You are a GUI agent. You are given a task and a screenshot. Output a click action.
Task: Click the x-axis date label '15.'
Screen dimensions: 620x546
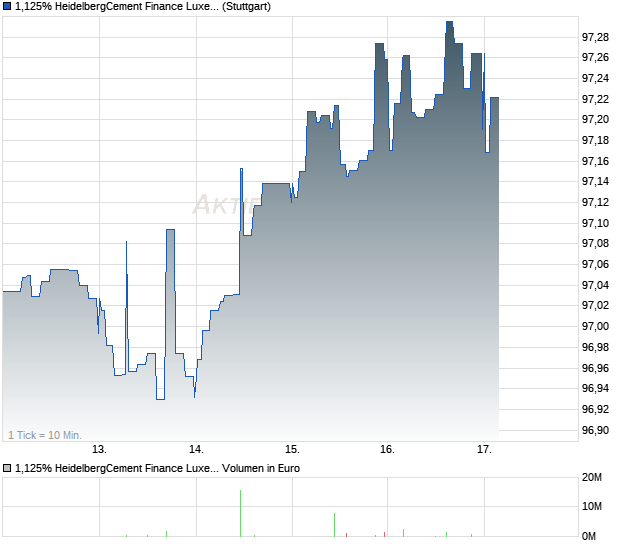pos(292,450)
